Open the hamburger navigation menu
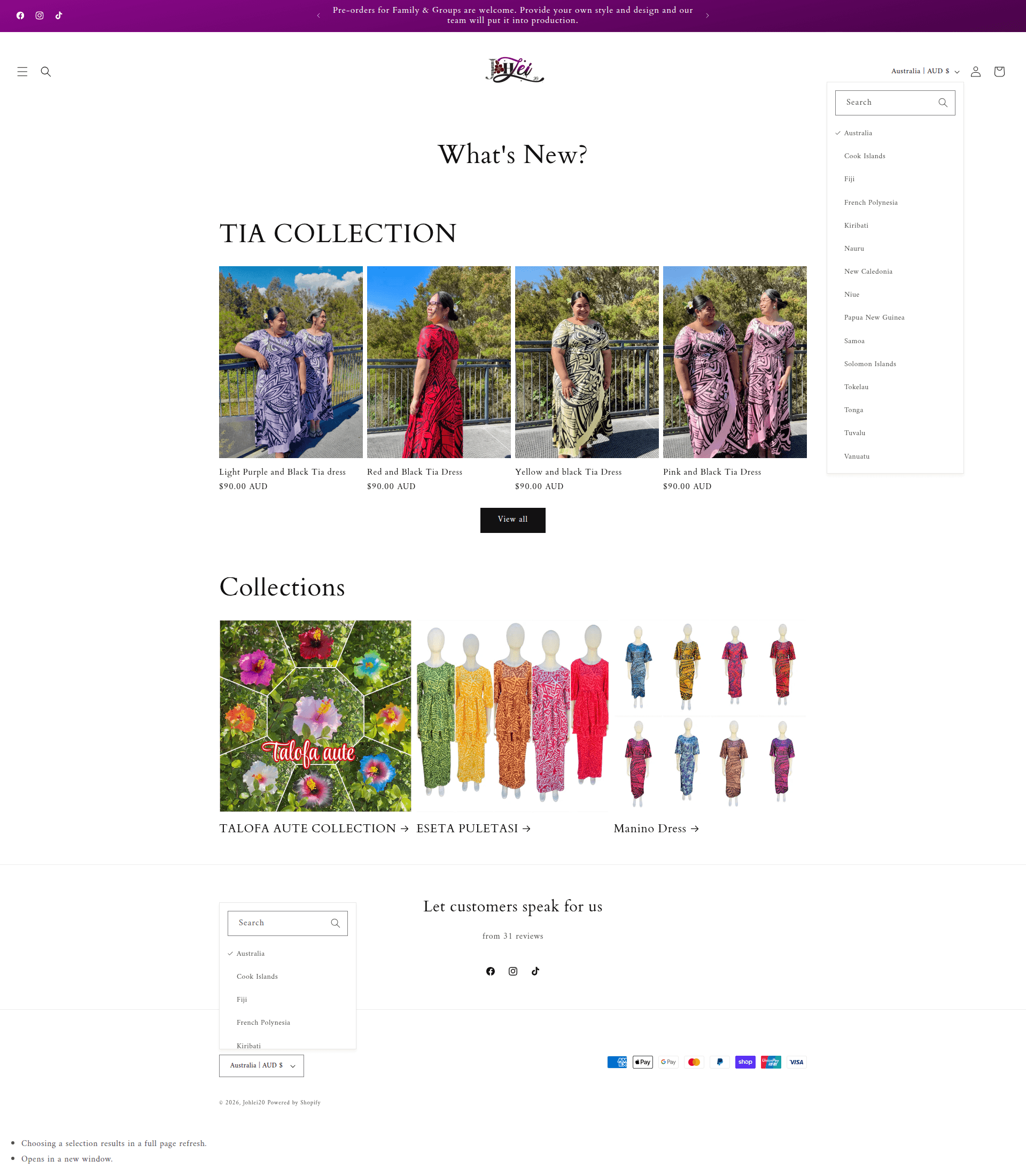The width and height of the screenshot is (1026, 1176). point(22,72)
